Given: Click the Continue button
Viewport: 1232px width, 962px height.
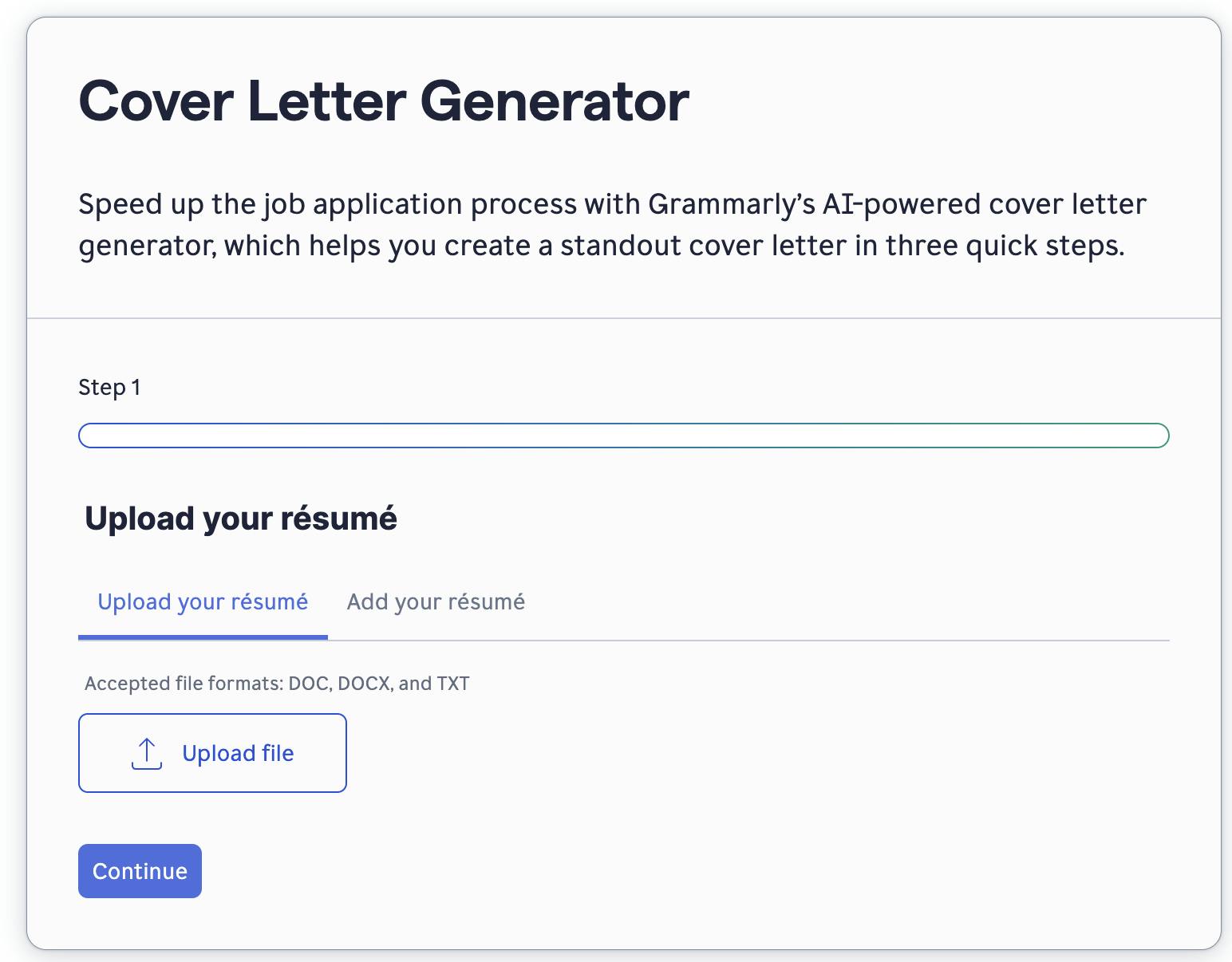Looking at the screenshot, I should pos(140,871).
